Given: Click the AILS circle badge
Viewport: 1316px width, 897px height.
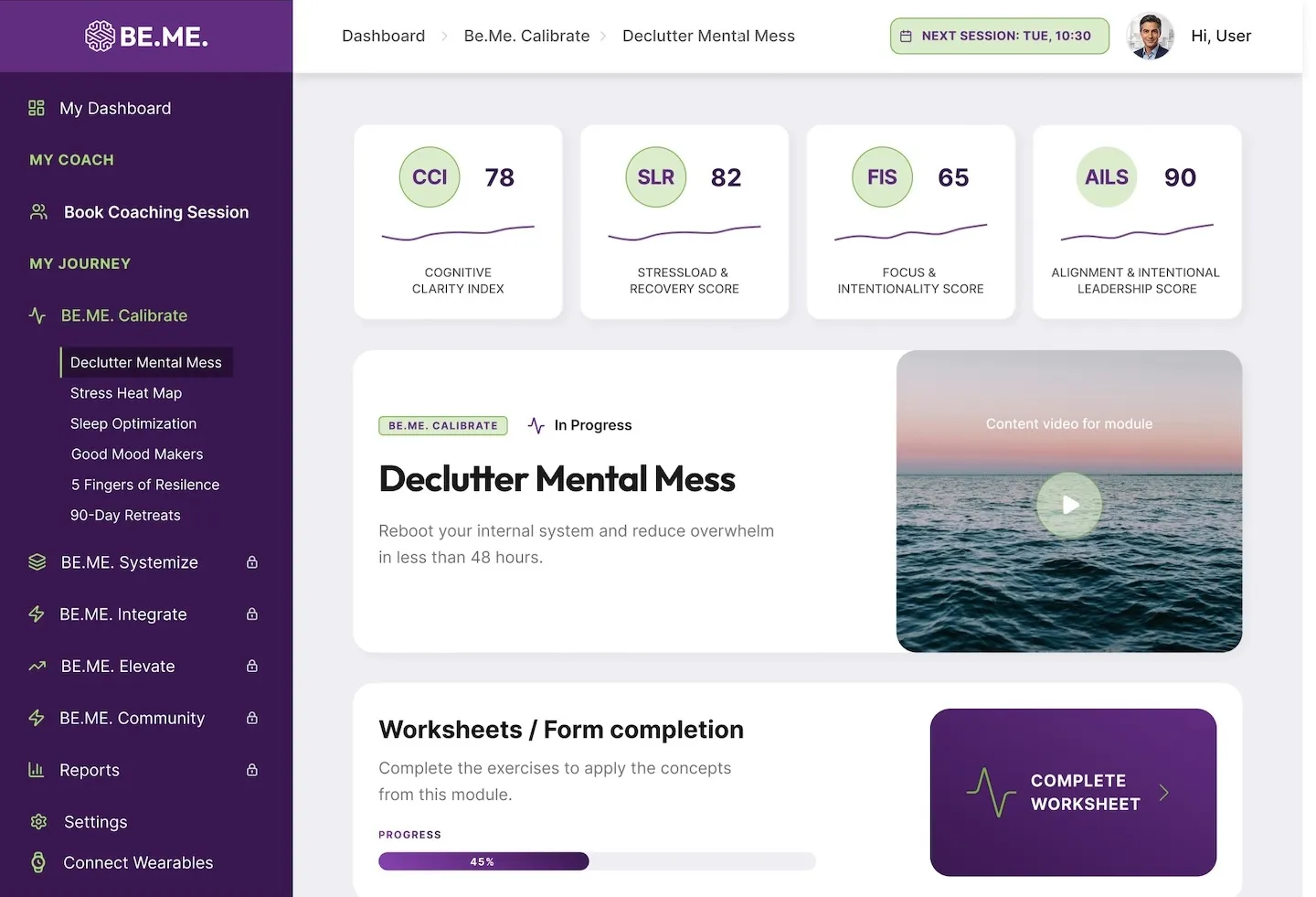Looking at the screenshot, I should click(x=1107, y=176).
